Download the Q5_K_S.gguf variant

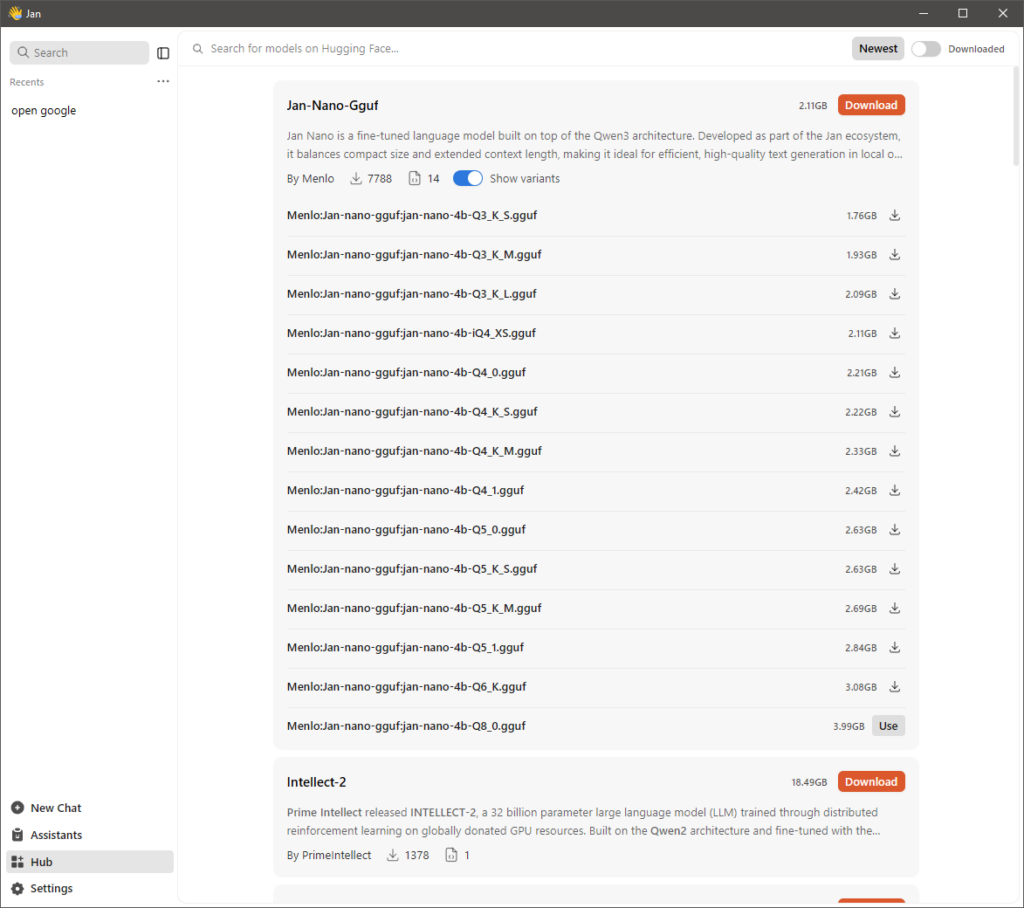(895, 569)
